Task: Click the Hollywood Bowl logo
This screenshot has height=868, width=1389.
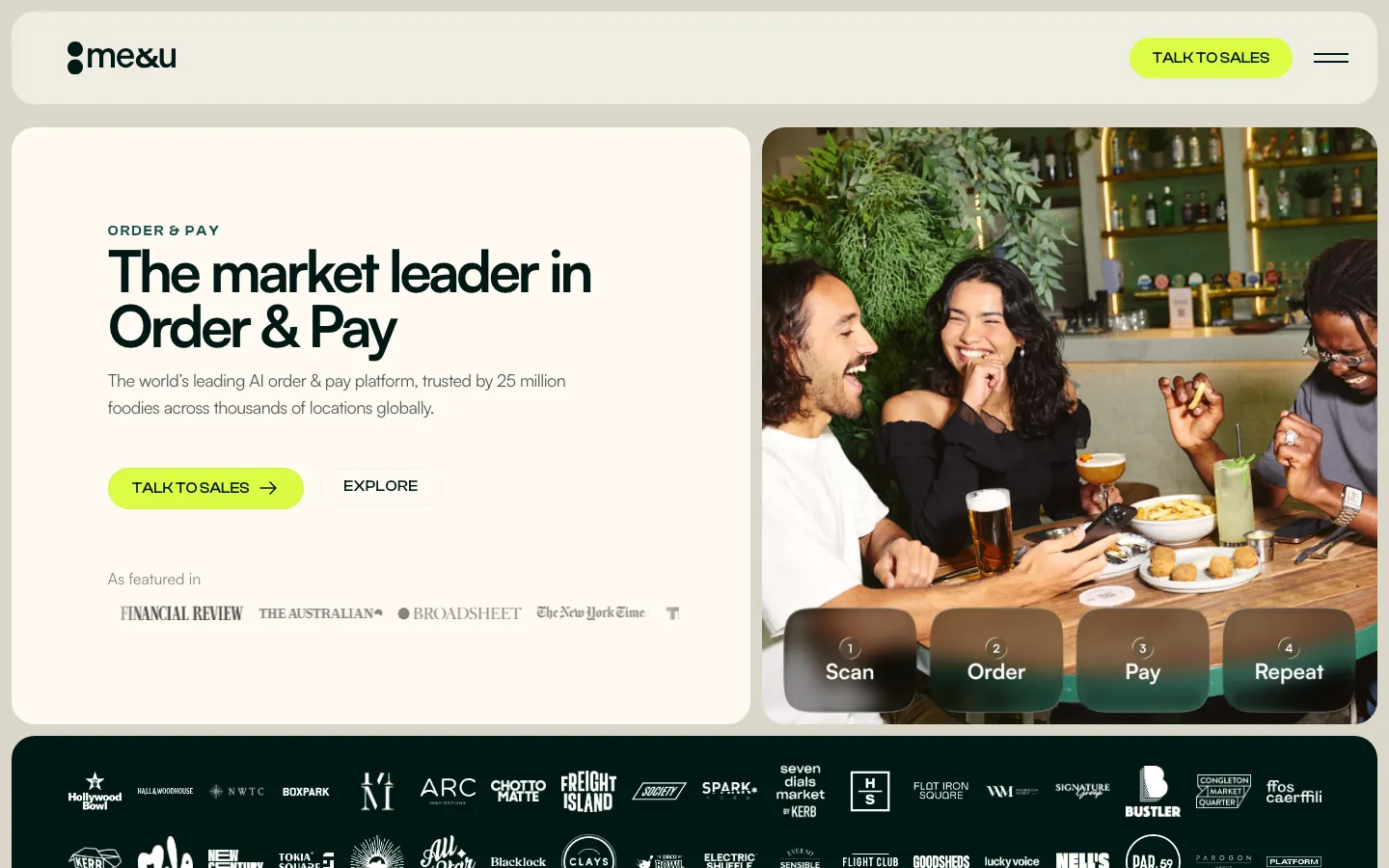Action: click(x=95, y=792)
